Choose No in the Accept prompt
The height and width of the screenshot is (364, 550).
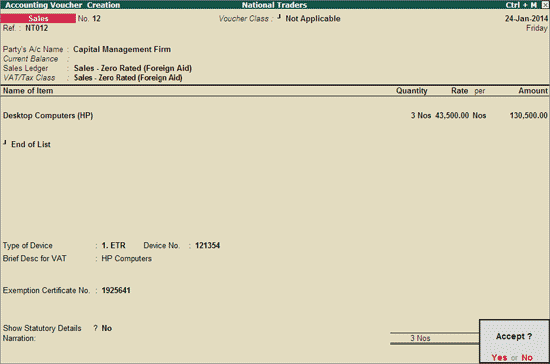527,357
